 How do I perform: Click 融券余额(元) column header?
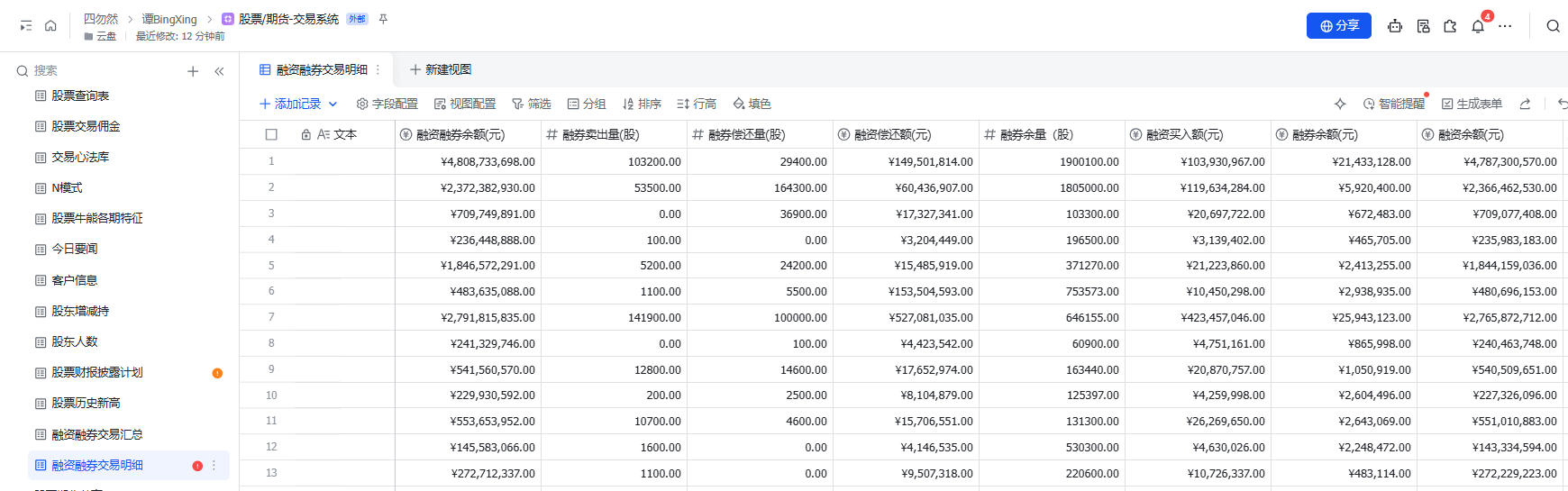[x=1344, y=134]
